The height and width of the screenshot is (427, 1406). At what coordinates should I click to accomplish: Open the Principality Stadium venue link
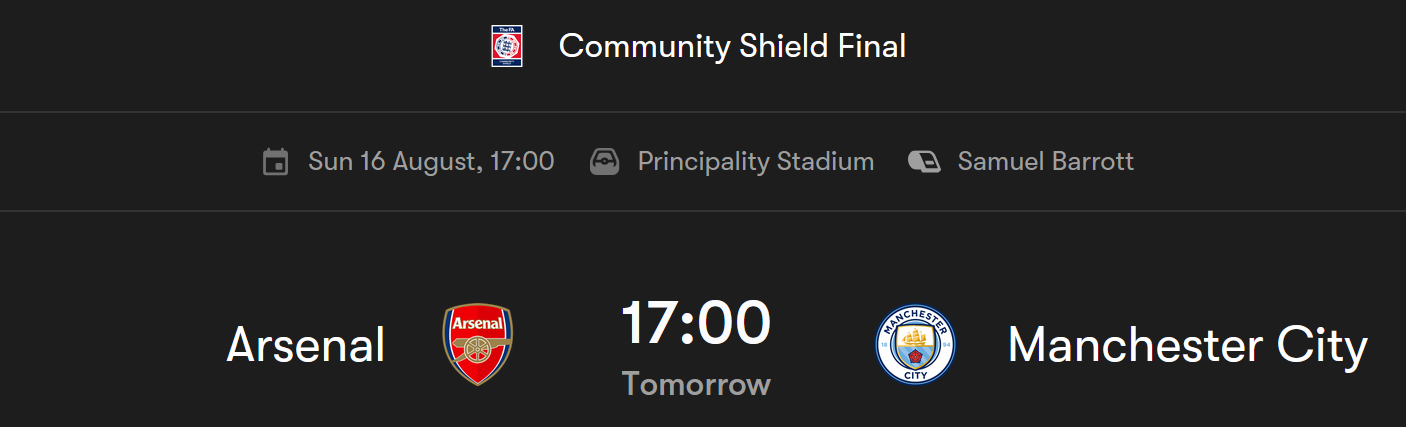(x=756, y=161)
